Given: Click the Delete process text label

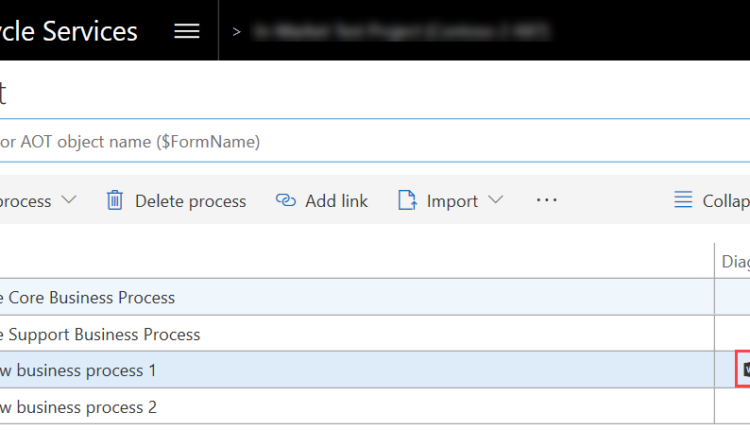Looking at the screenshot, I should tap(190, 201).
